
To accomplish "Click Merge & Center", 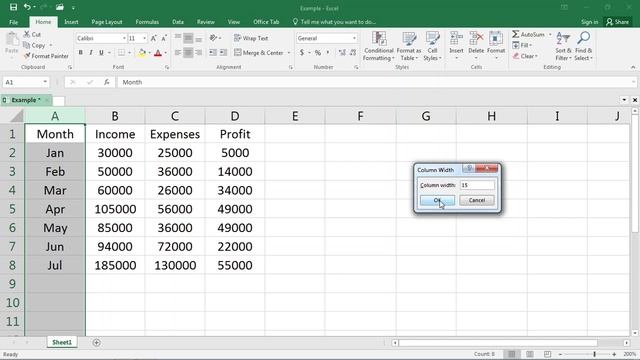I will (259, 53).
